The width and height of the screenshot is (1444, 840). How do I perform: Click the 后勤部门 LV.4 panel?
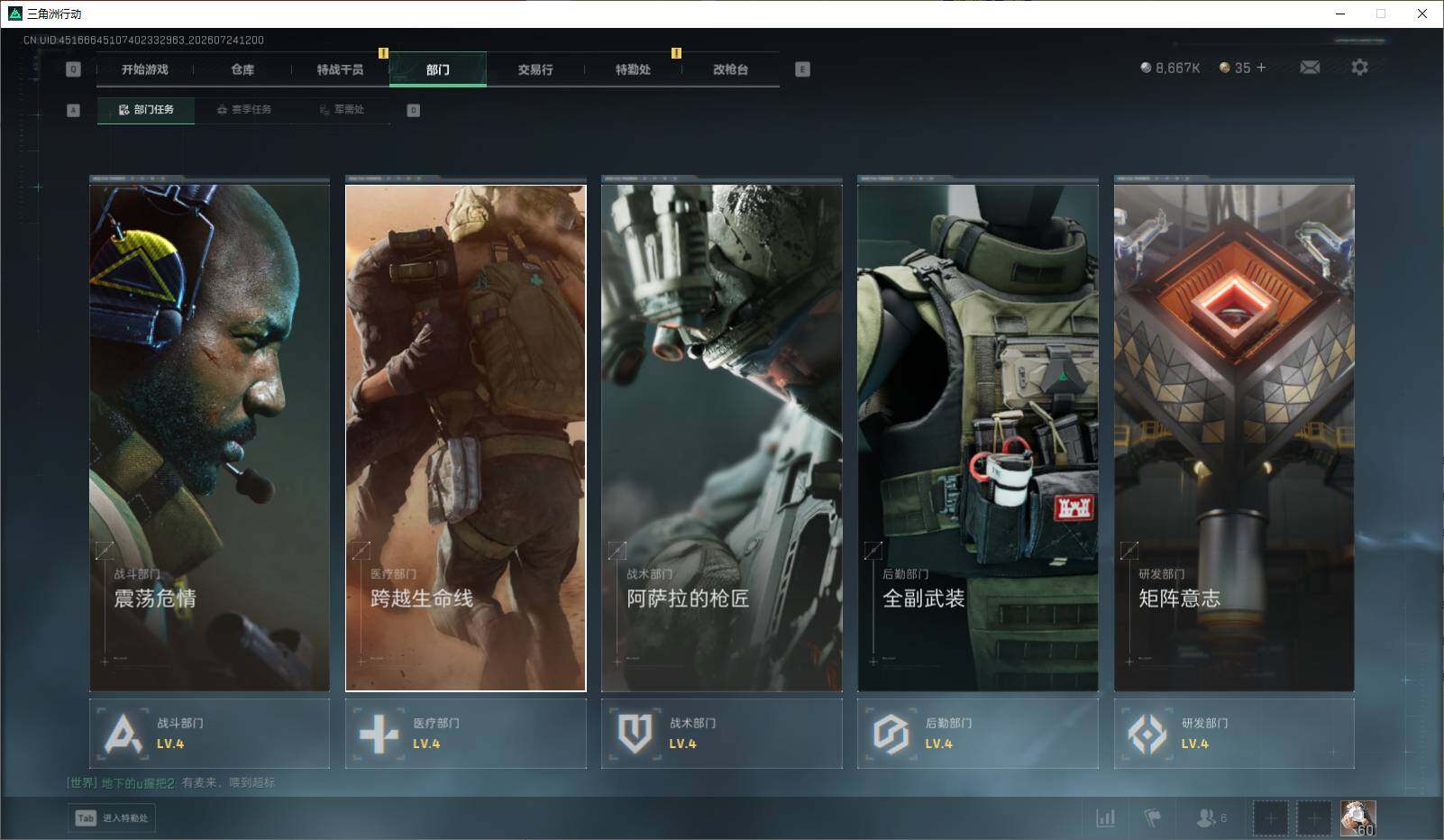point(977,734)
